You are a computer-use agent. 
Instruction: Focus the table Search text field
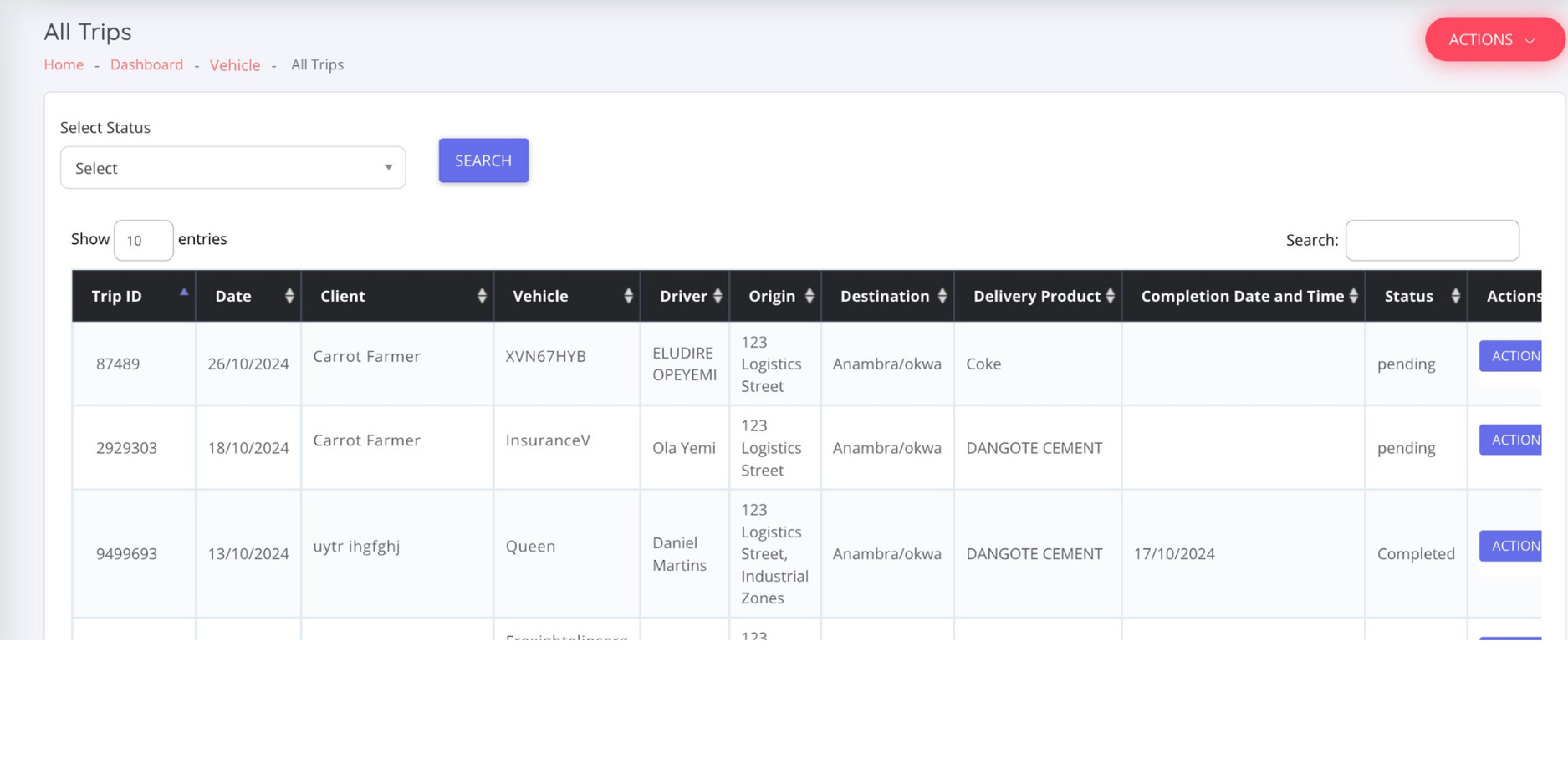1432,241
